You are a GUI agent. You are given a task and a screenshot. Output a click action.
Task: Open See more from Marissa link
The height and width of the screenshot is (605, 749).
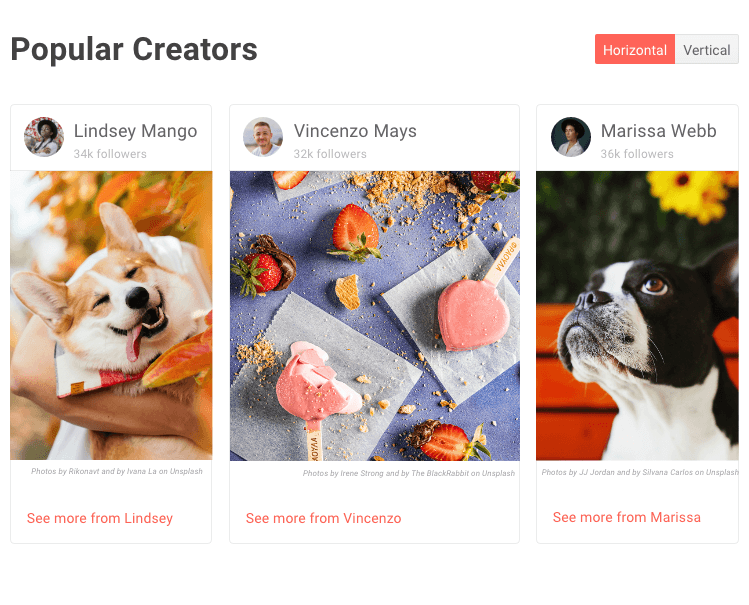click(627, 517)
